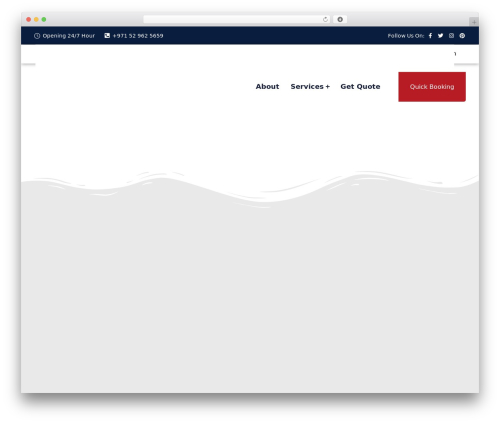
Task: Click the round button right of address bar
Action: (340, 19)
